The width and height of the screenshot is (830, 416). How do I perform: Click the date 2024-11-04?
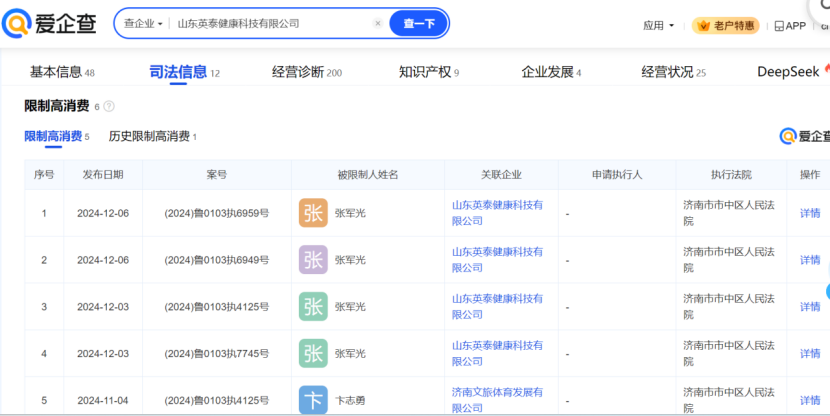[x=103, y=401]
